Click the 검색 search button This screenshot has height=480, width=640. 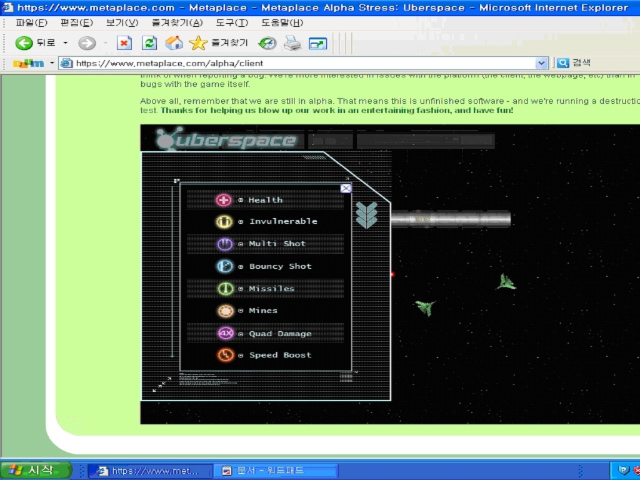tap(574, 63)
